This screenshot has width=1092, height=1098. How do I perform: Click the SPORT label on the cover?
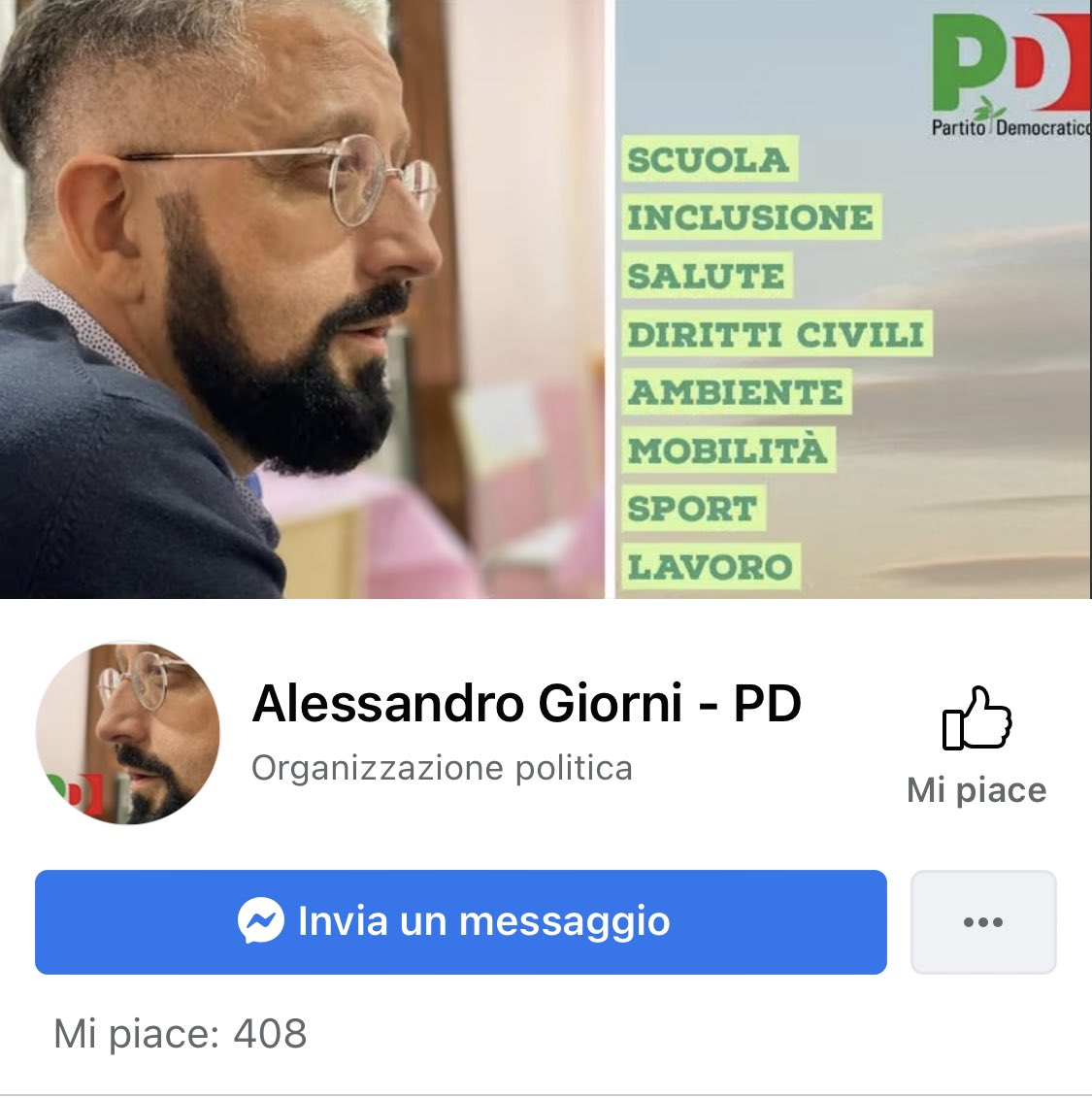[693, 508]
